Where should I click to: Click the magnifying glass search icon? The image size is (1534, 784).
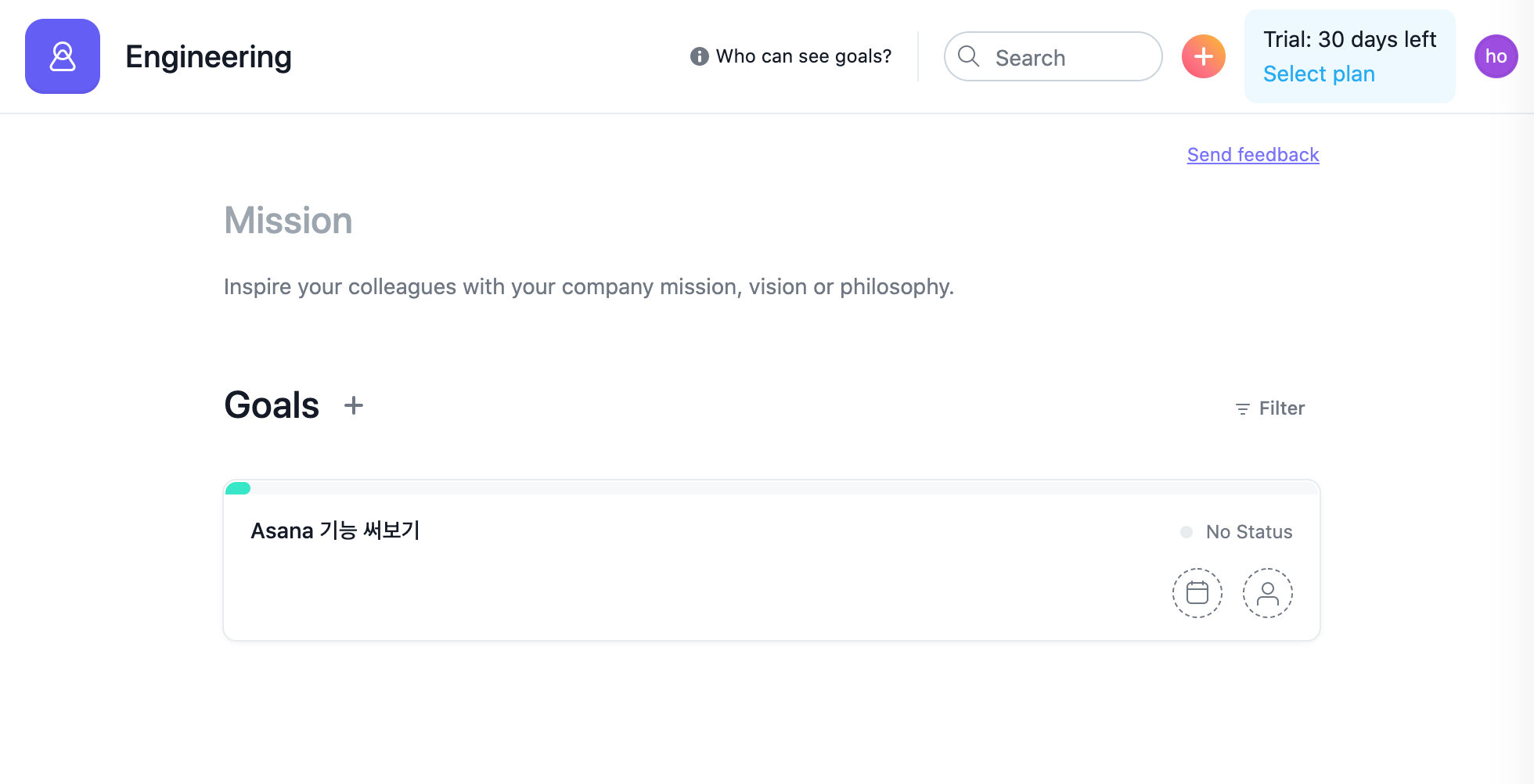969,56
